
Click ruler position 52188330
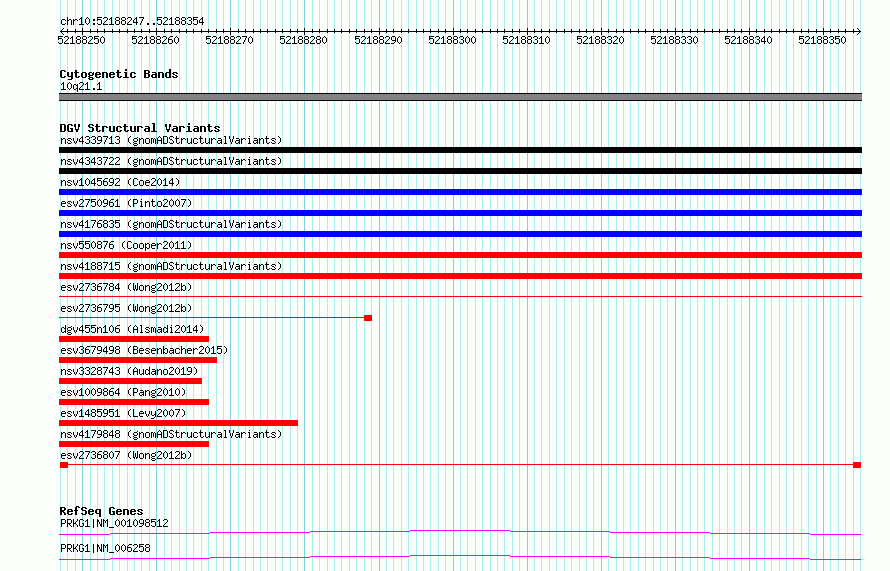point(674,40)
